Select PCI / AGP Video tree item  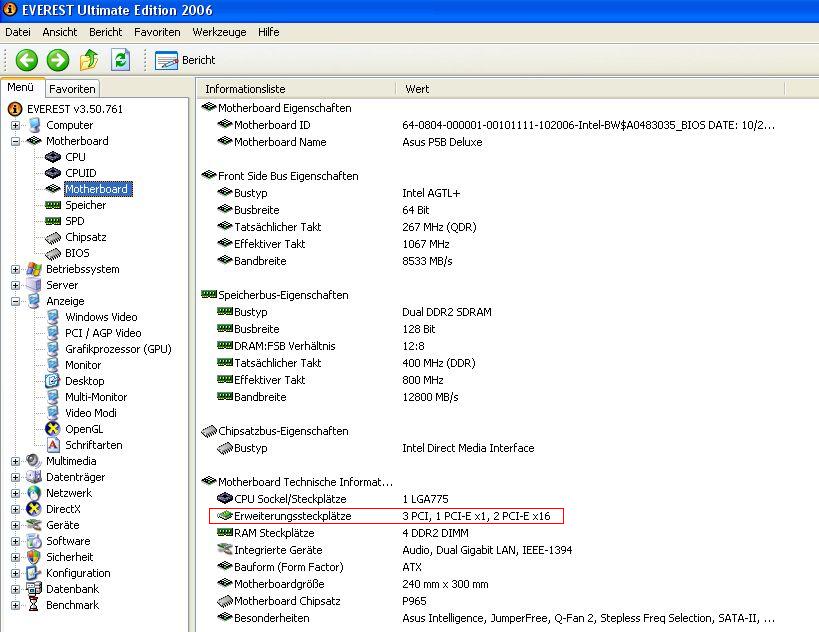[x=103, y=333]
